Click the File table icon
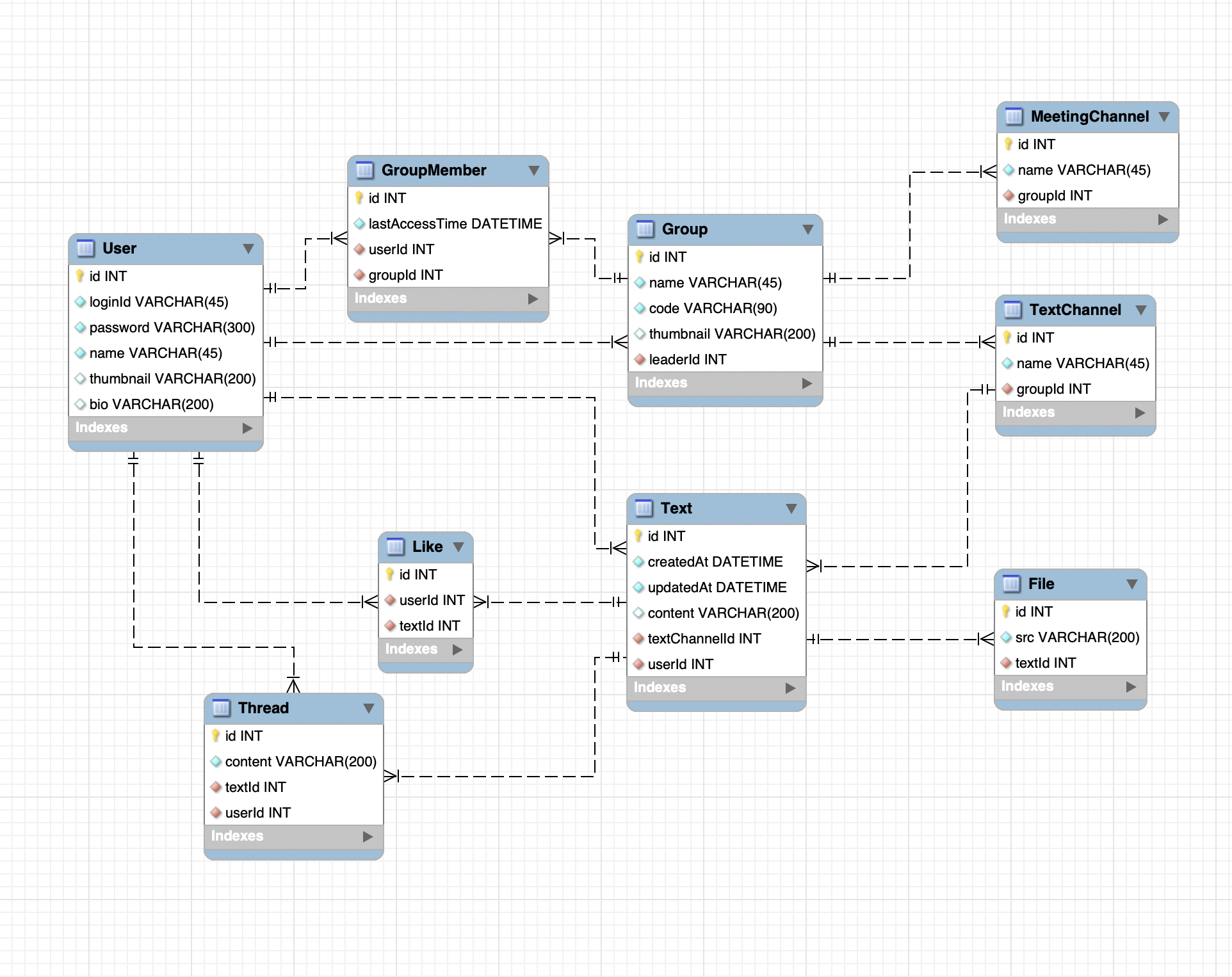 [x=1011, y=584]
